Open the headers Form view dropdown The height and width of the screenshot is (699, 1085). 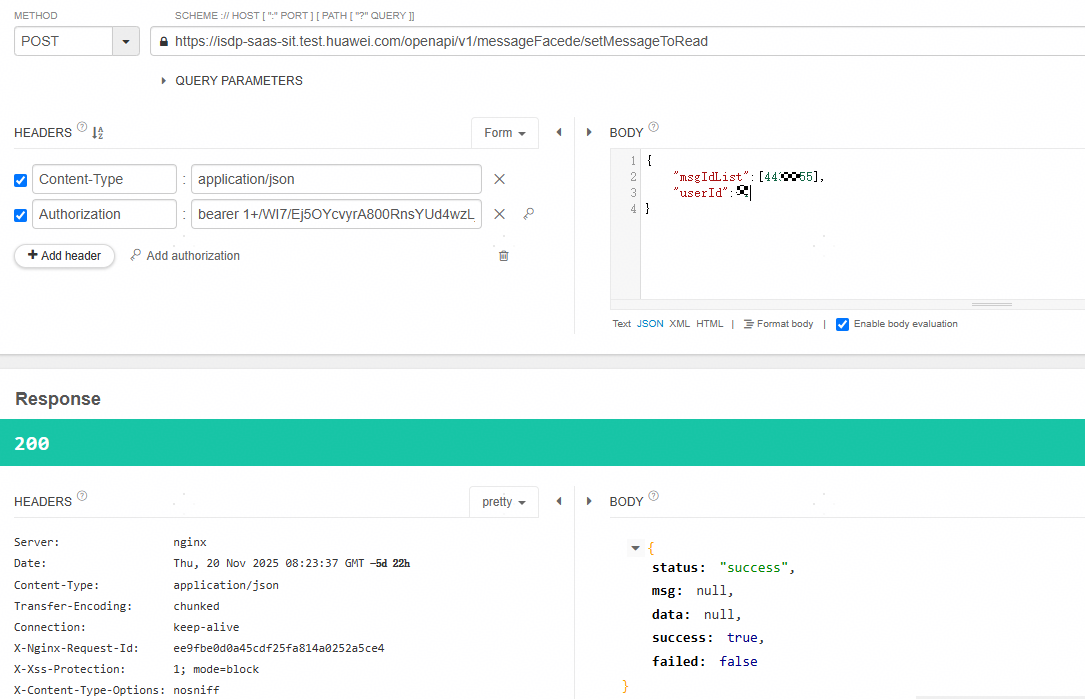tap(504, 133)
